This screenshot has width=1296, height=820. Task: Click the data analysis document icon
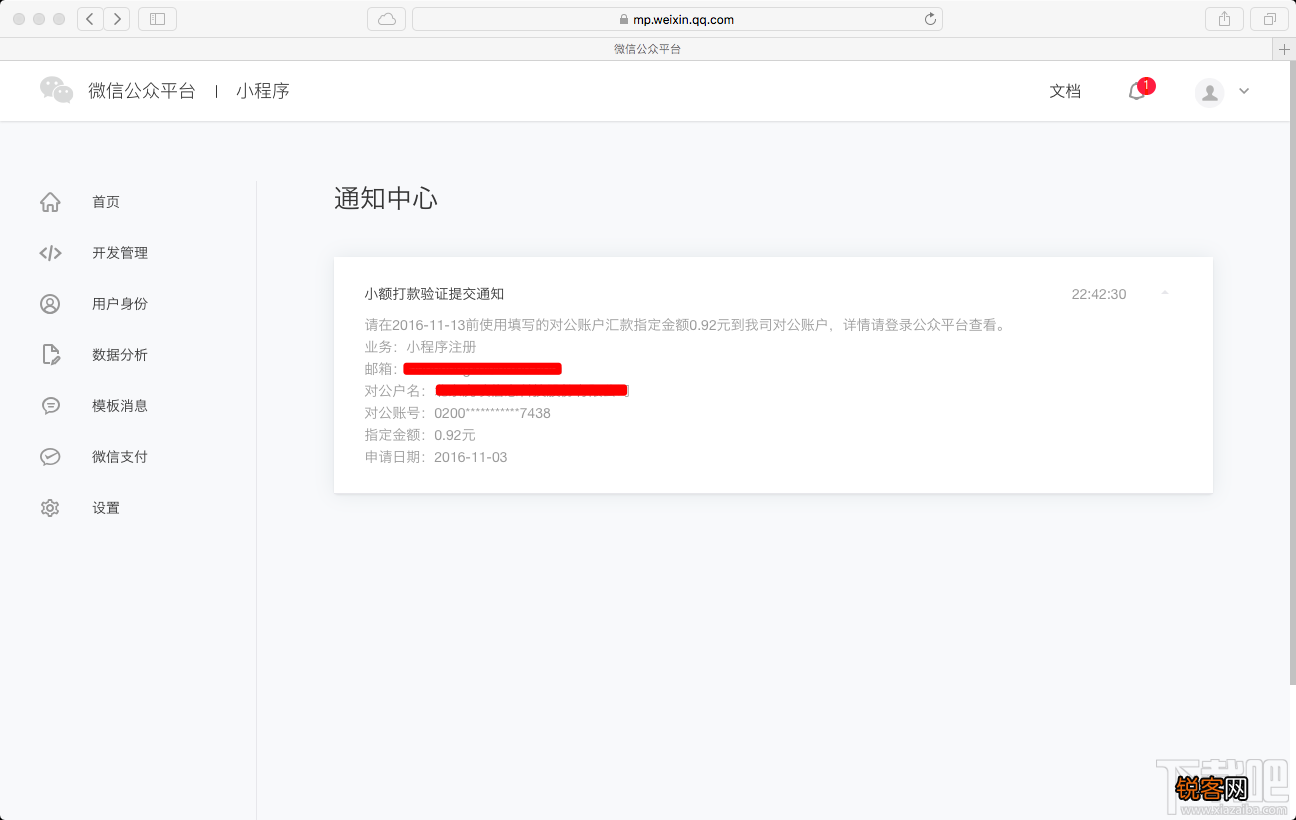[50, 355]
